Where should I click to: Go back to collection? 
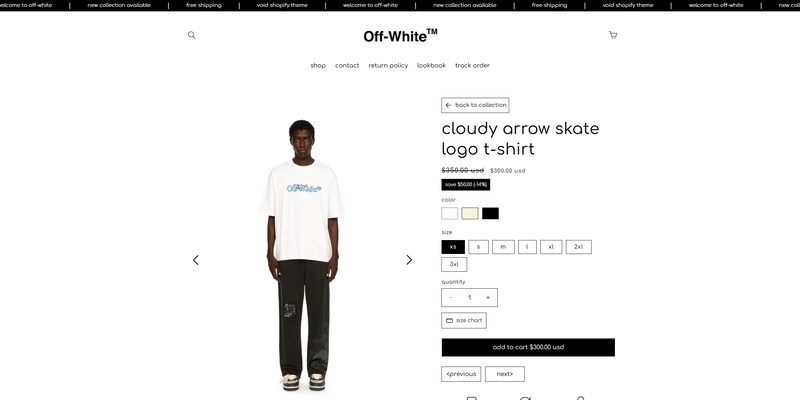pos(475,105)
